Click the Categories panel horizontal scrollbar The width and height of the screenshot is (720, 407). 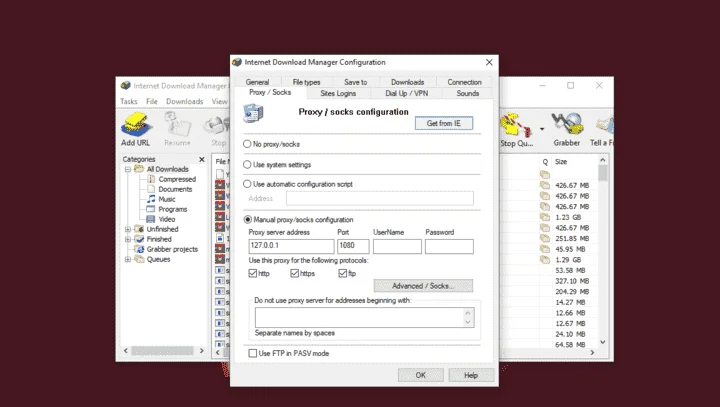click(x=163, y=350)
